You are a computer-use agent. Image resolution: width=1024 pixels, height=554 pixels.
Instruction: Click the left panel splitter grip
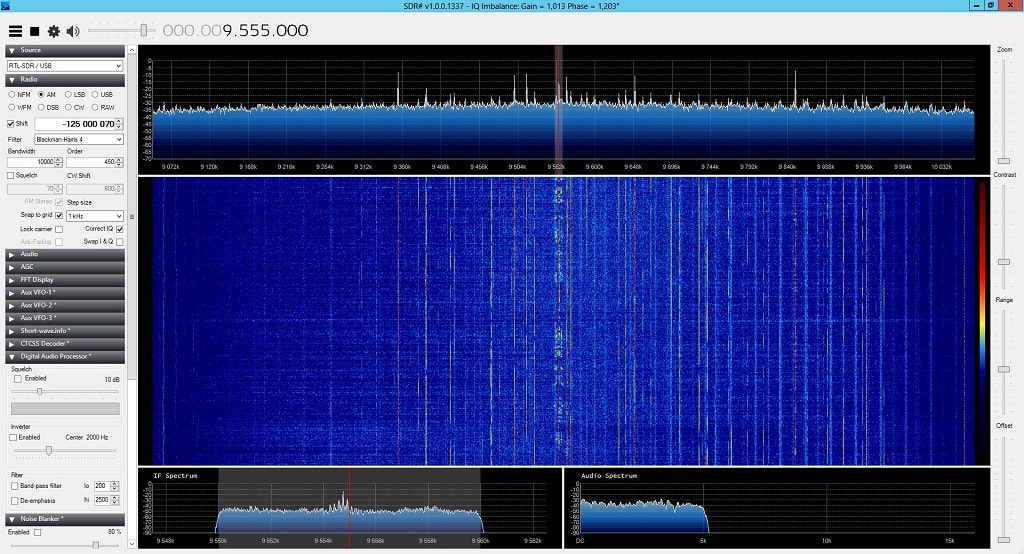(132, 216)
